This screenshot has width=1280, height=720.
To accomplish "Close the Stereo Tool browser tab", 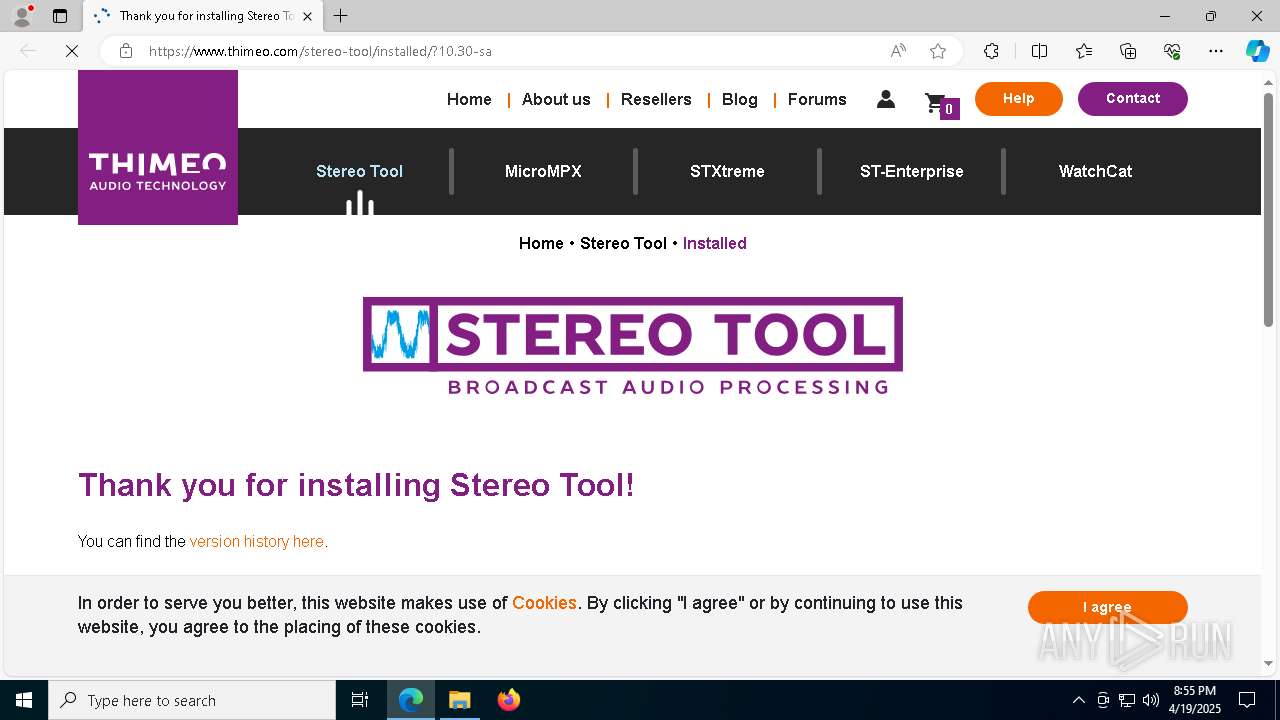I will [x=308, y=16].
